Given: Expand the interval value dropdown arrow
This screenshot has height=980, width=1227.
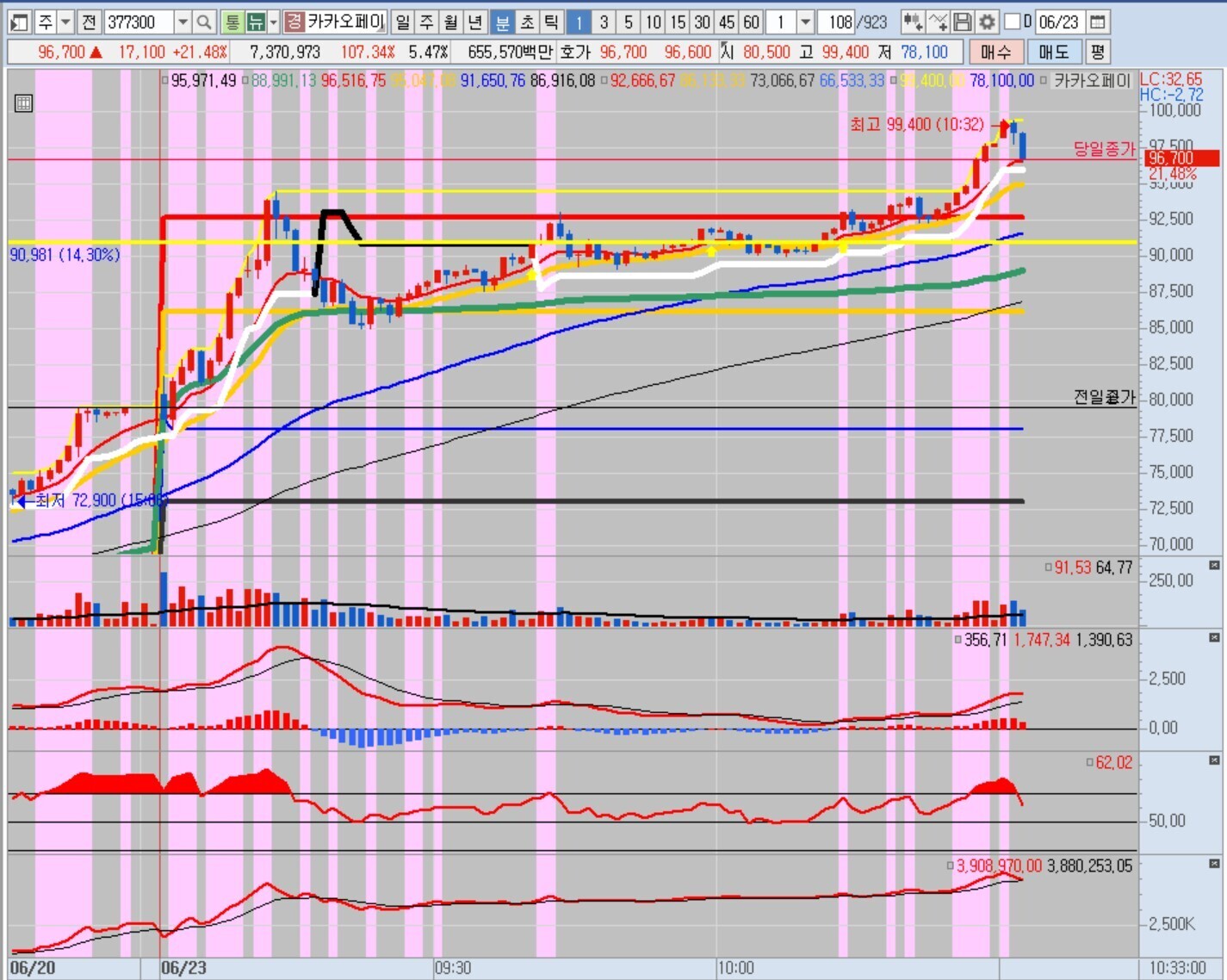Looking at the screenshot, I should tap(805, 22).
